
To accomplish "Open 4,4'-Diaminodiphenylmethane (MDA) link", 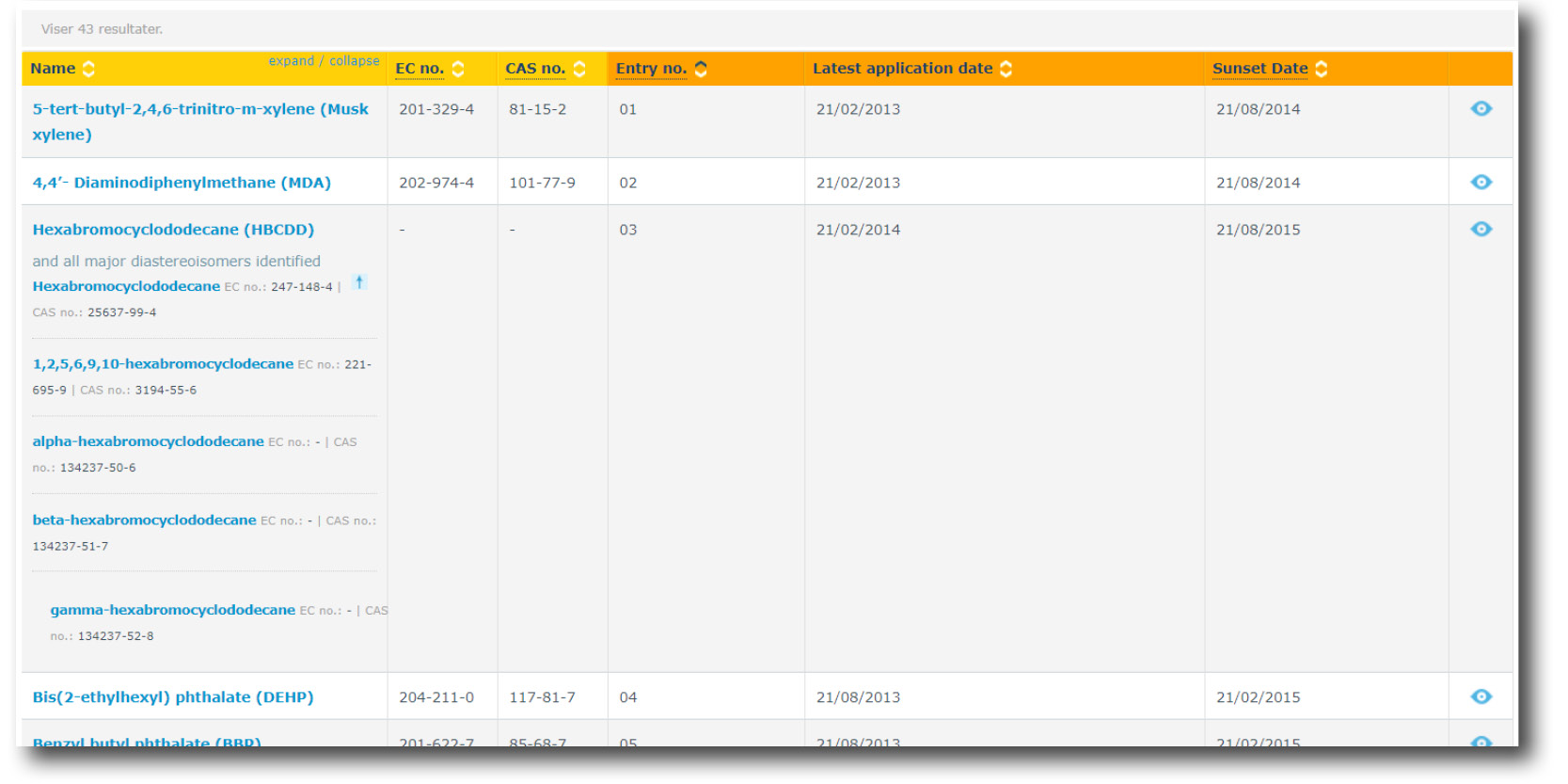I will 182,183.
